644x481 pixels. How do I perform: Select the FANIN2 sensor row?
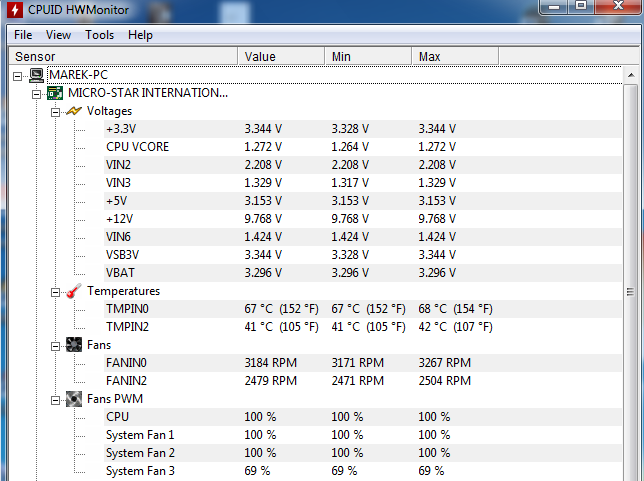(363, 381)
